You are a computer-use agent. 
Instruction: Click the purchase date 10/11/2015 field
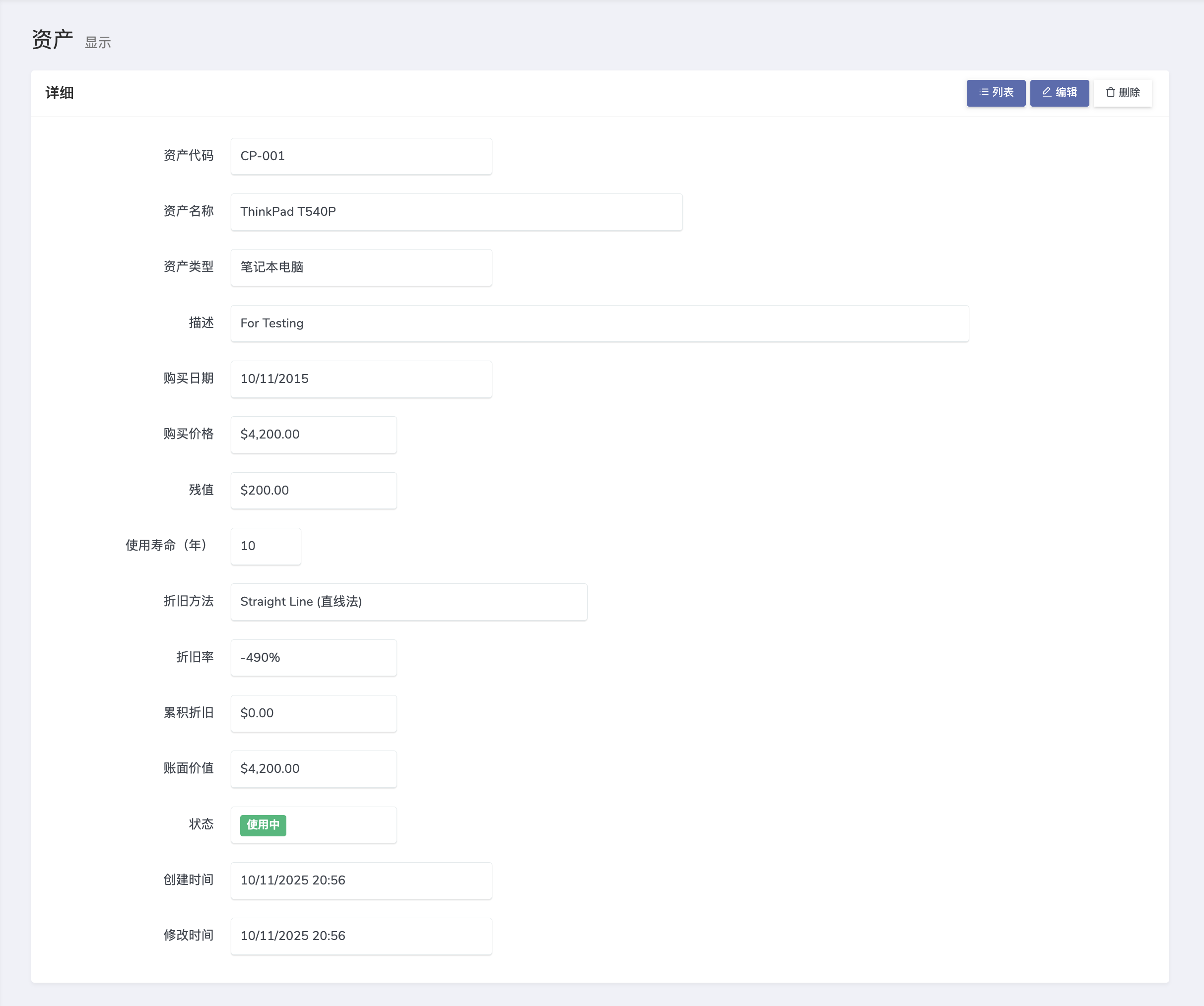pyautogui.click(x=361, y=379)
